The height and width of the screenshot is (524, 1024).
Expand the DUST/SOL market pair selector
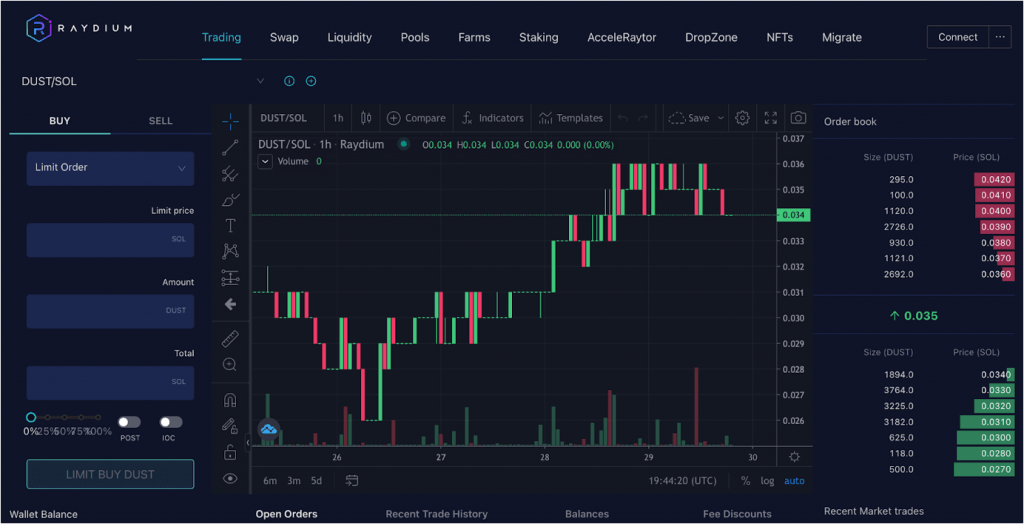point(261,81)
